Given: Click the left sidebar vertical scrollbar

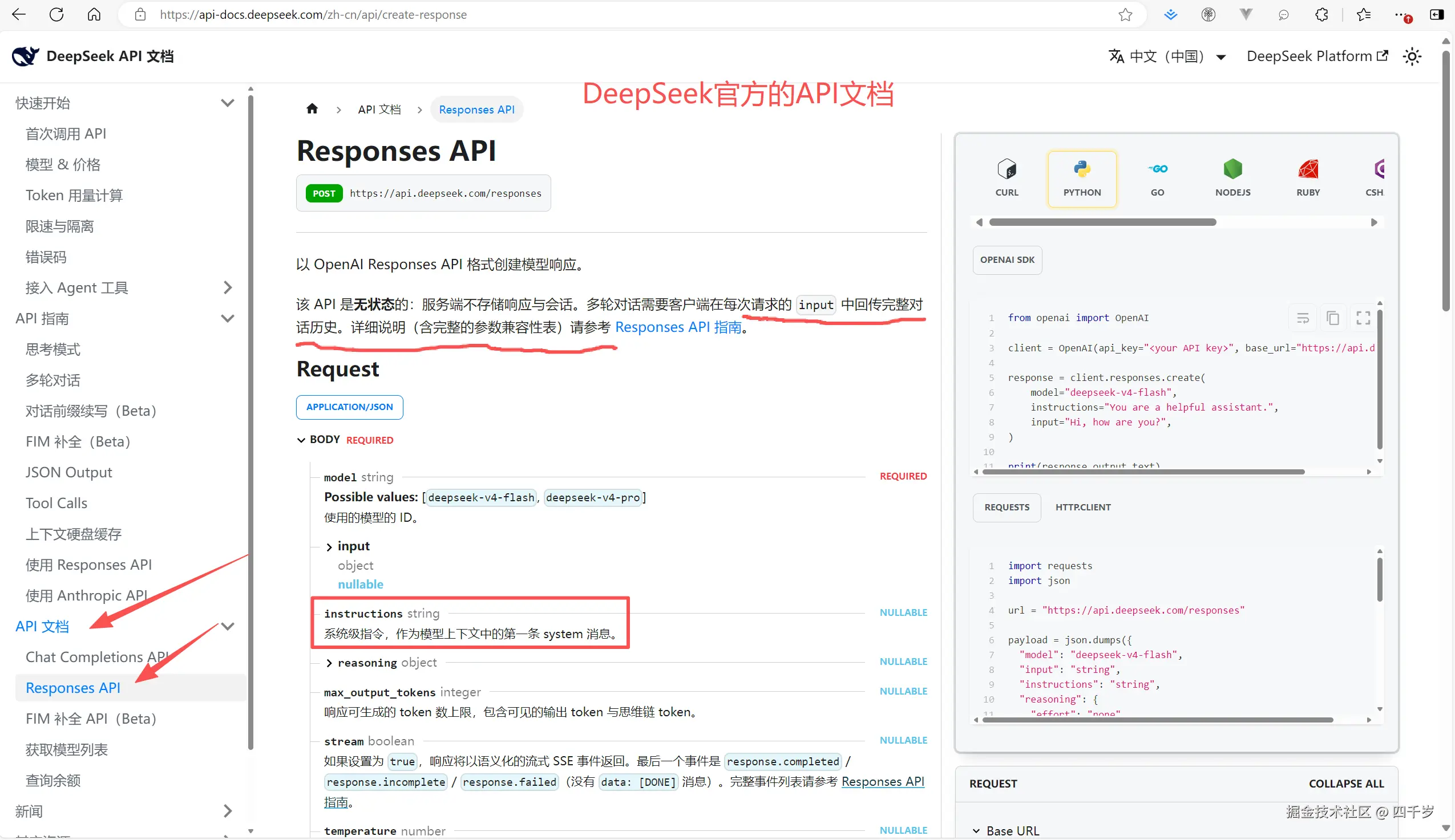Looking at the screenshot, I should click(x=250, y=421).
